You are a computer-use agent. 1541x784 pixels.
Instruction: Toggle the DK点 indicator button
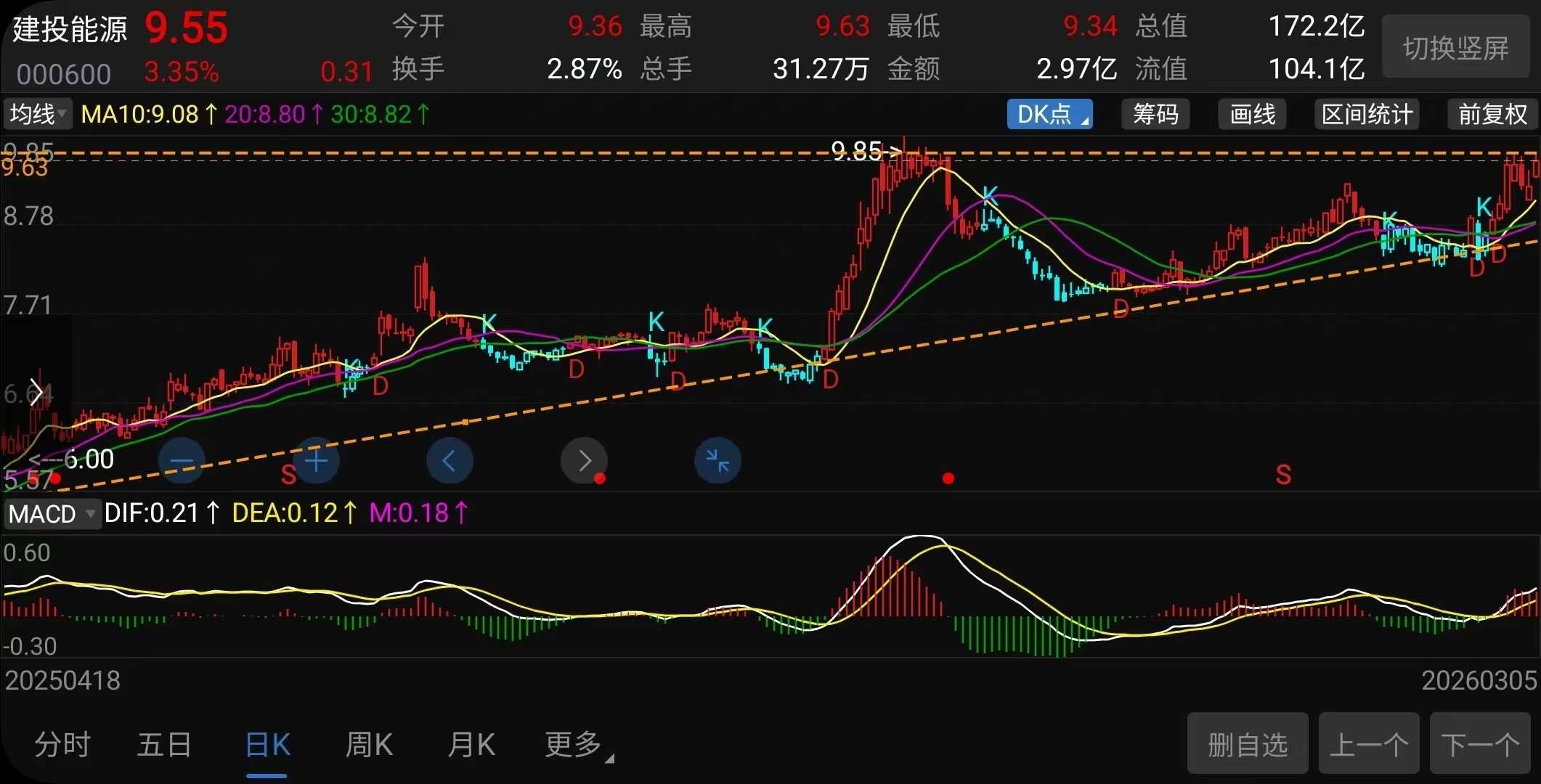(1049, 115)
